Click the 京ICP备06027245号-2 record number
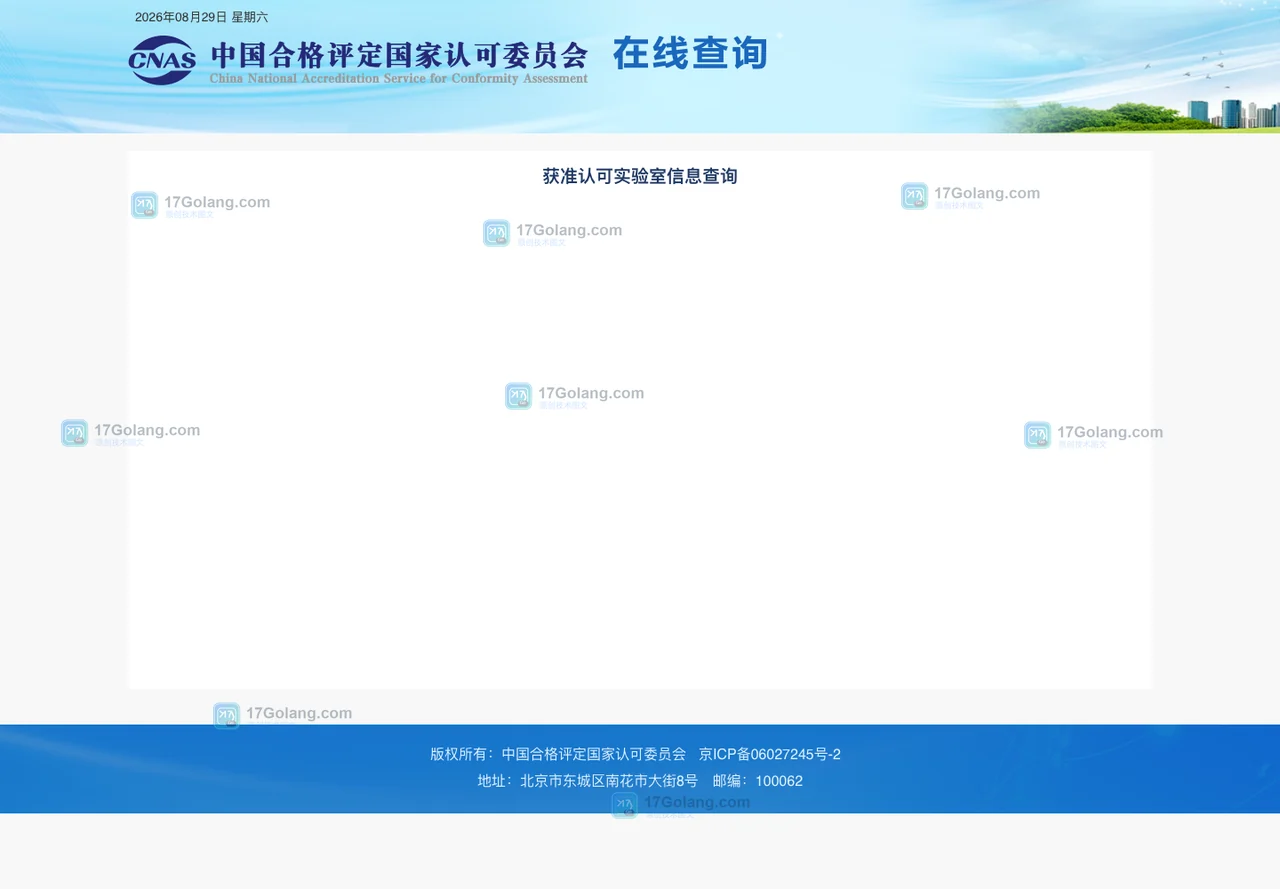1280x889 pixels. 770,754
